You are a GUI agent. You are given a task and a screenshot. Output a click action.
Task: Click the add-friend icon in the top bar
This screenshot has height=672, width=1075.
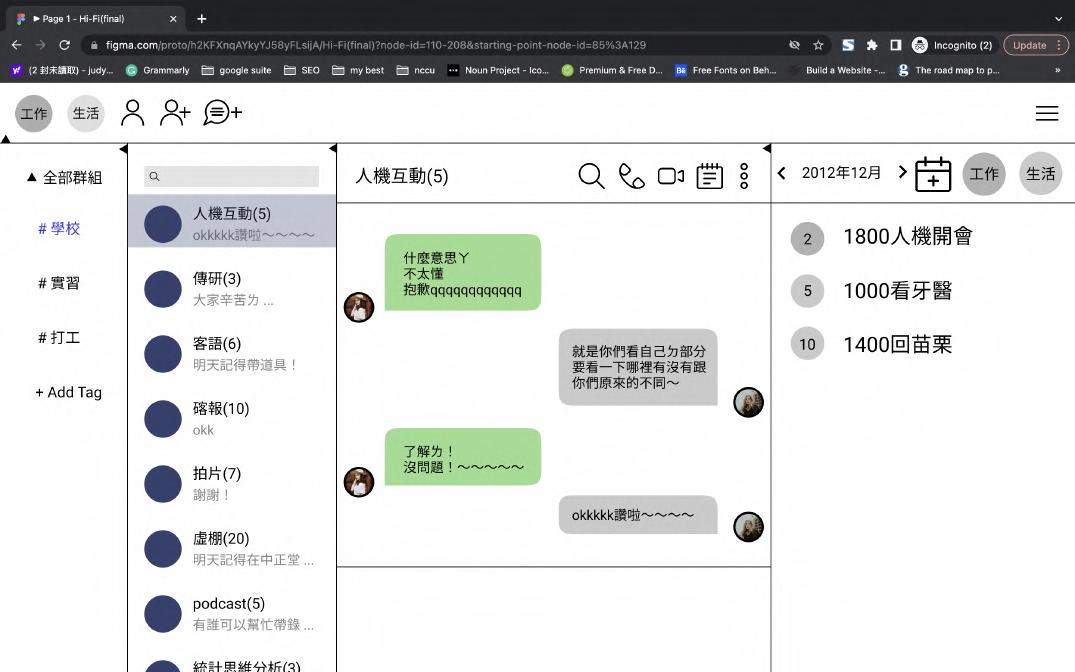tap(175, 113)
